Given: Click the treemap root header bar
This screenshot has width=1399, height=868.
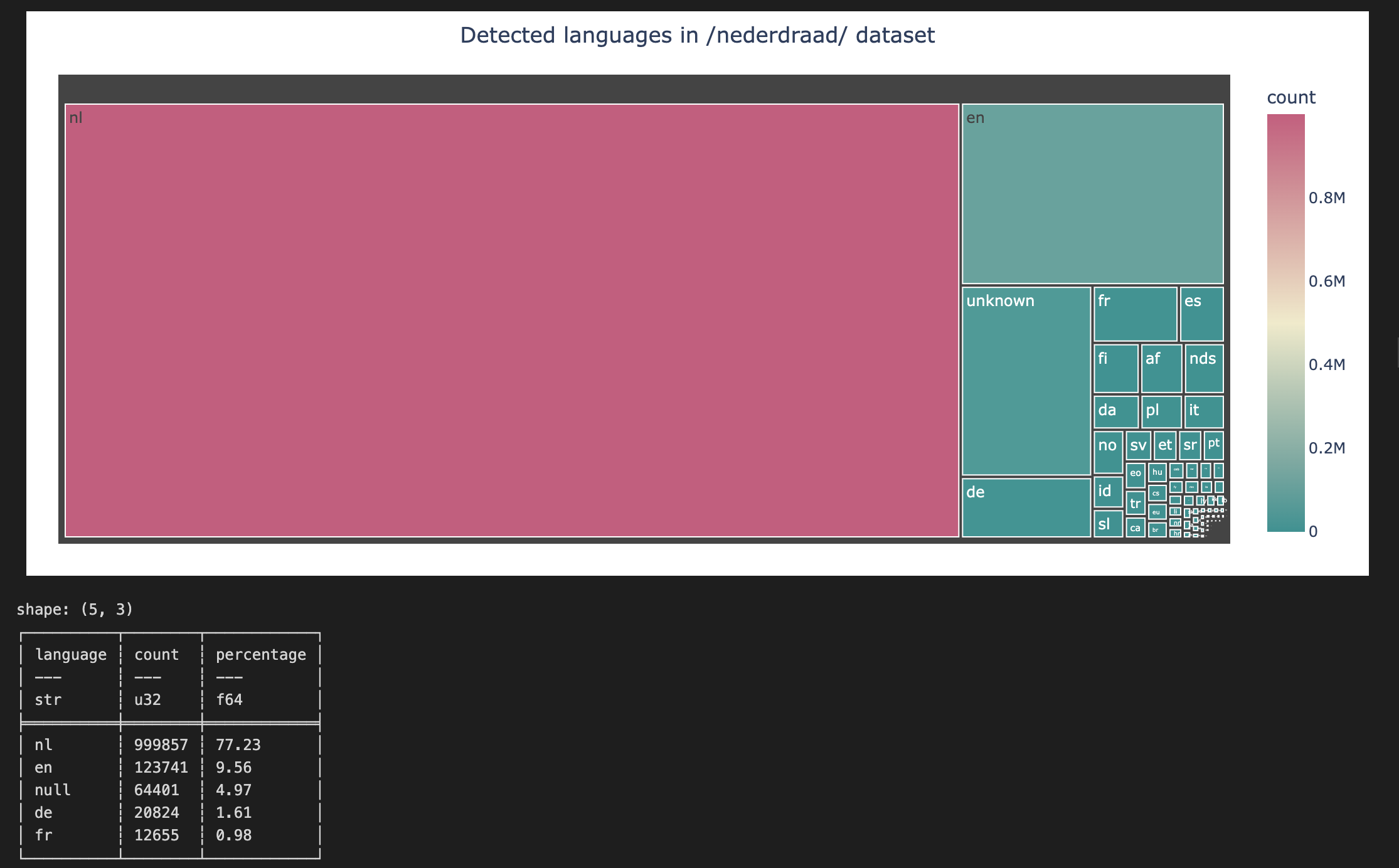Looking at the screenshot, I should (x=644, y=88).
